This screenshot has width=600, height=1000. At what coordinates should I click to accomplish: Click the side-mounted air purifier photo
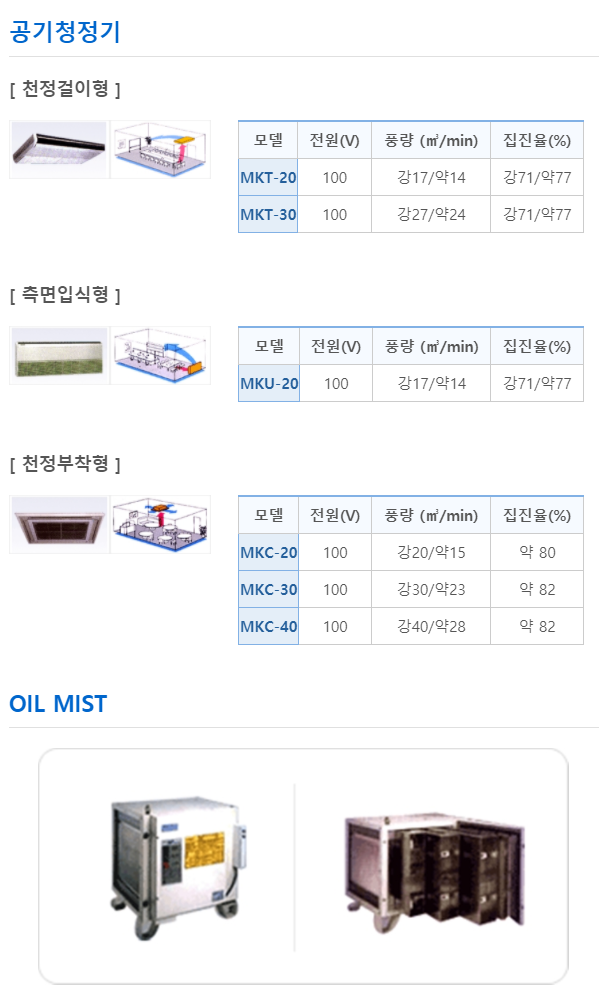tap(58, 355)
